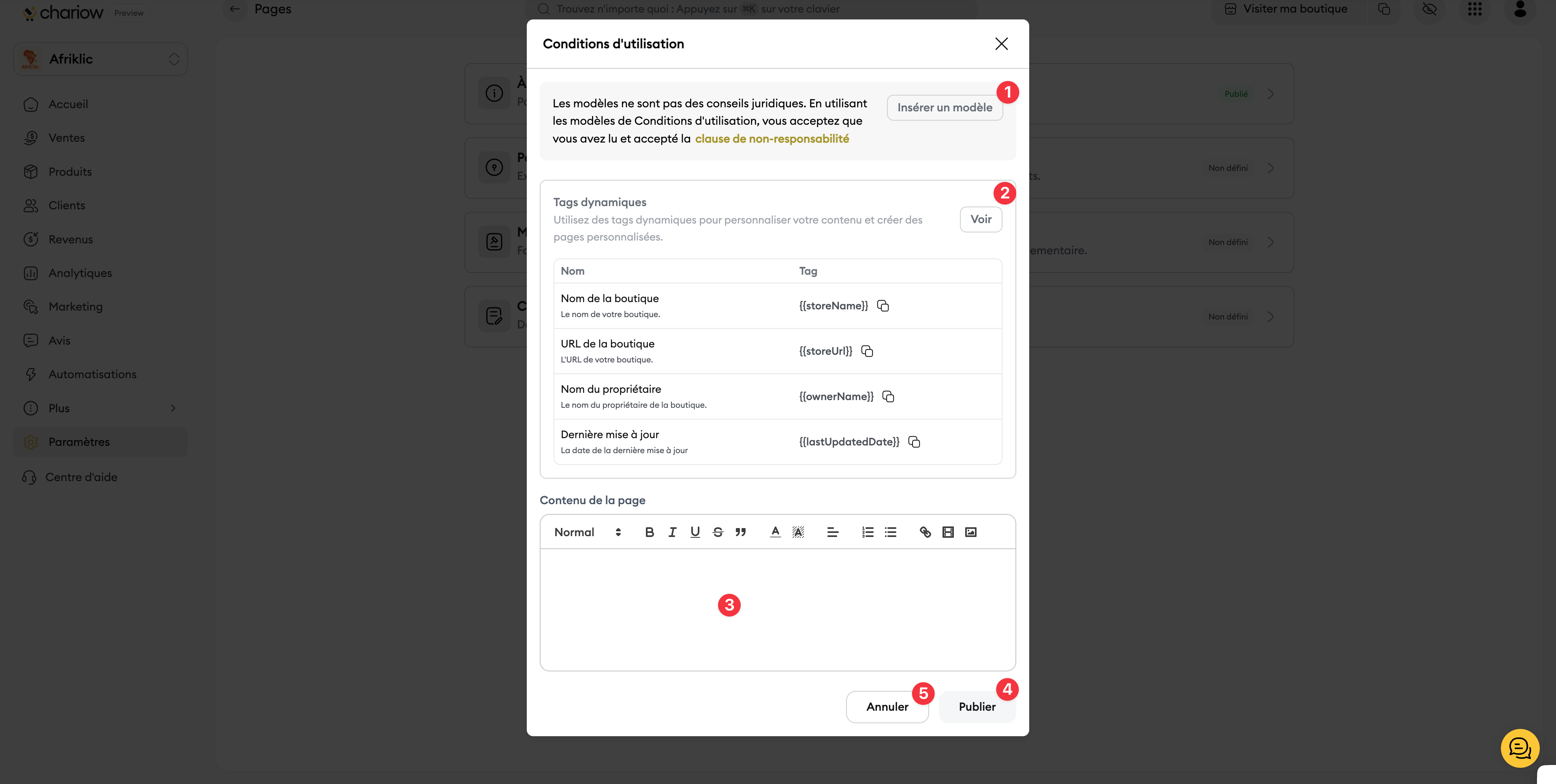This screenshot has height=784, width=1556.
Task: Select the Nom de la boutique row text
Action: click(609, 298)
